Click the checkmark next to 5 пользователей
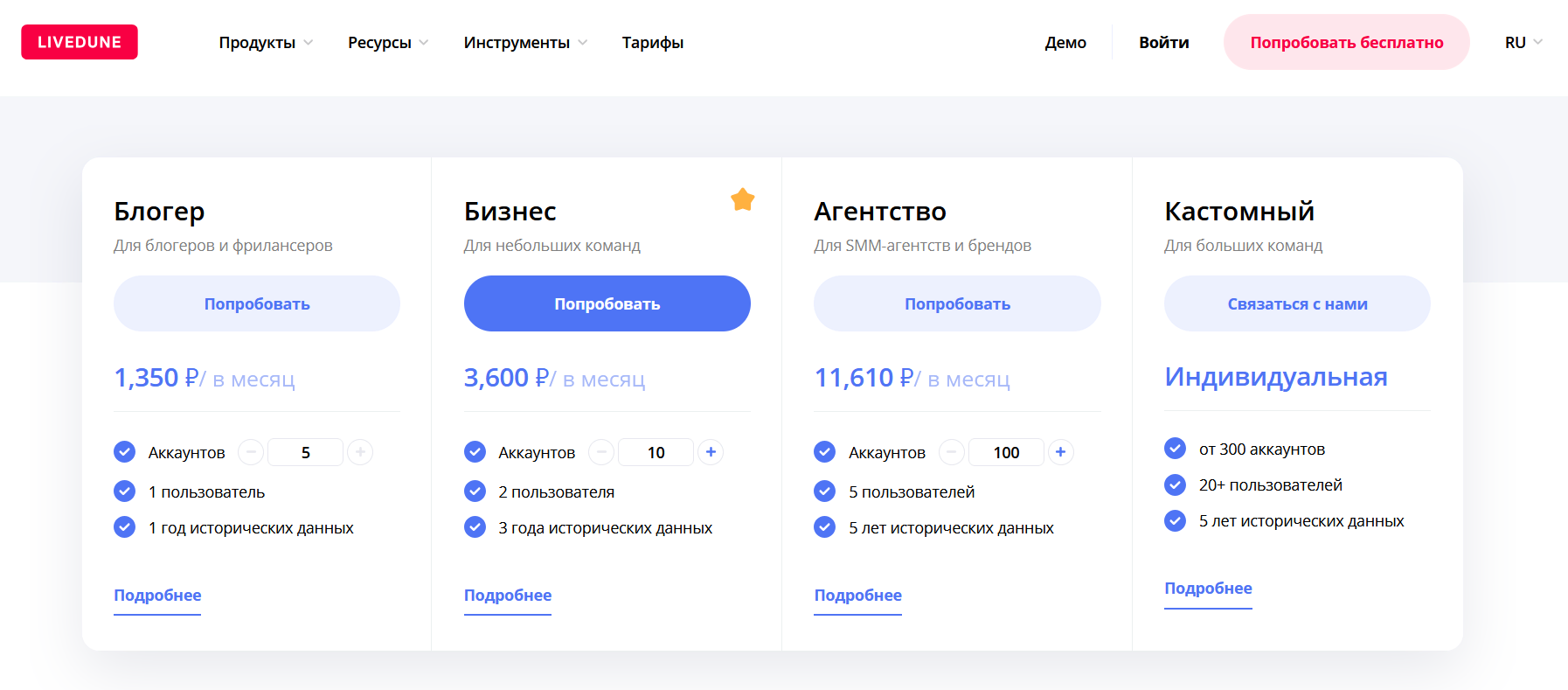 [825, 491]
